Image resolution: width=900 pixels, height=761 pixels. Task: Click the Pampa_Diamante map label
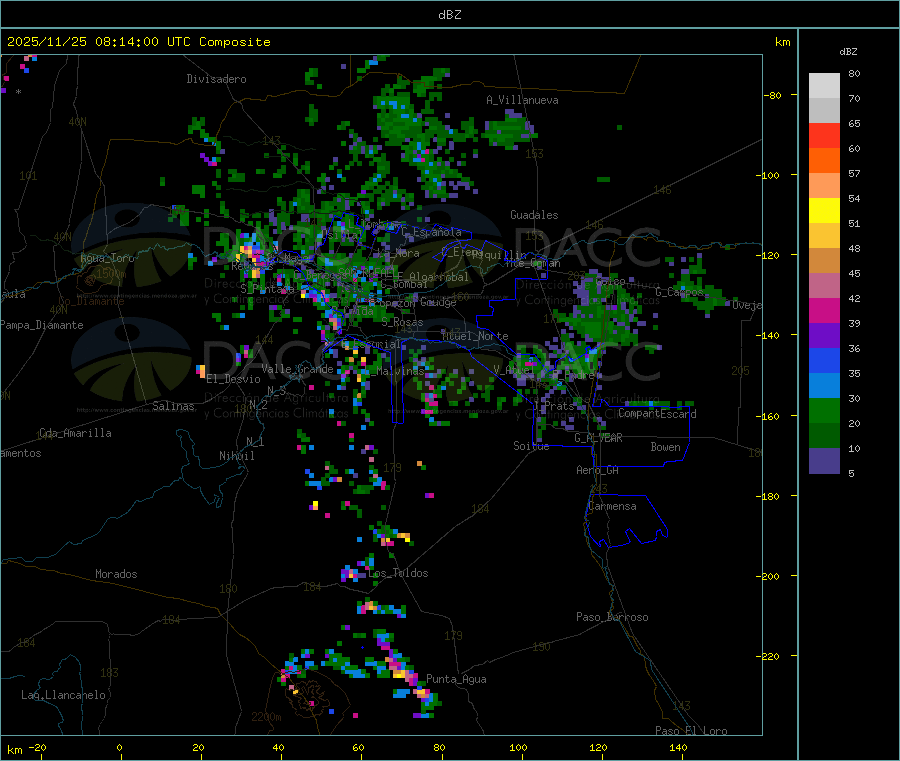[41, 325]
